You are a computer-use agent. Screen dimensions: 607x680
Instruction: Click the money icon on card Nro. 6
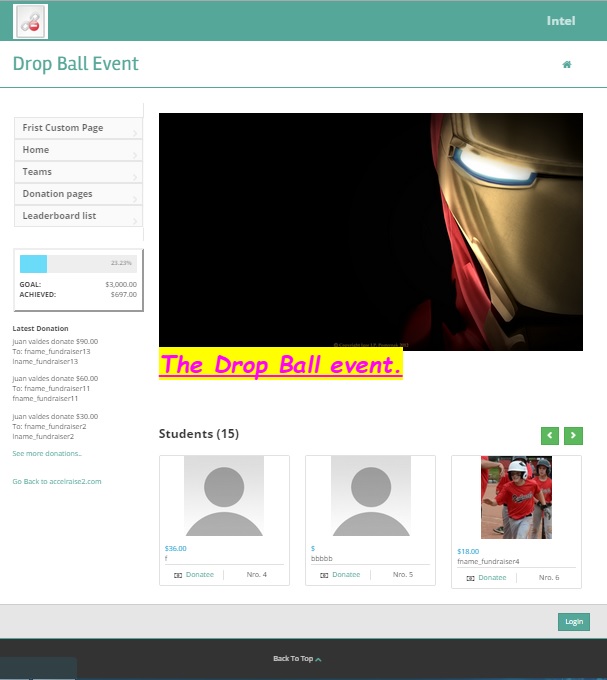coord(470,578)
